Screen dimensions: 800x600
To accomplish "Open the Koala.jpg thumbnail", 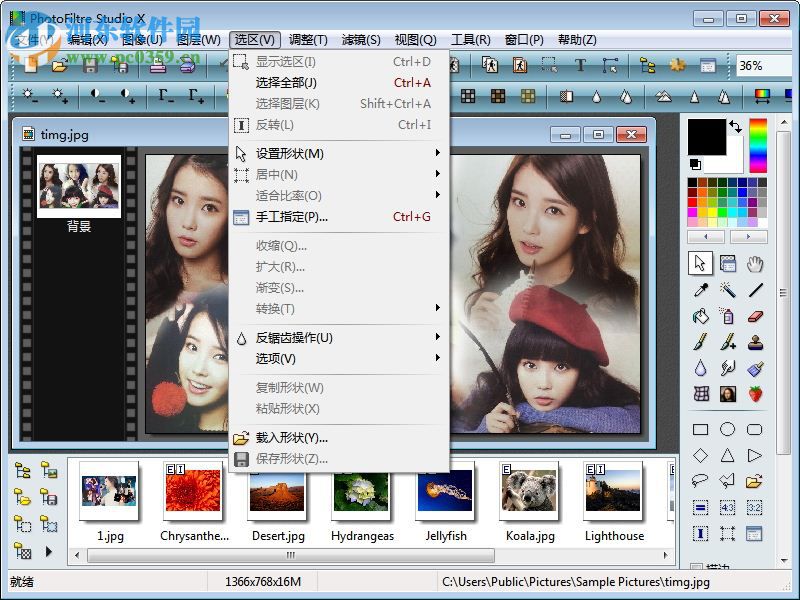I will (530, 492).
